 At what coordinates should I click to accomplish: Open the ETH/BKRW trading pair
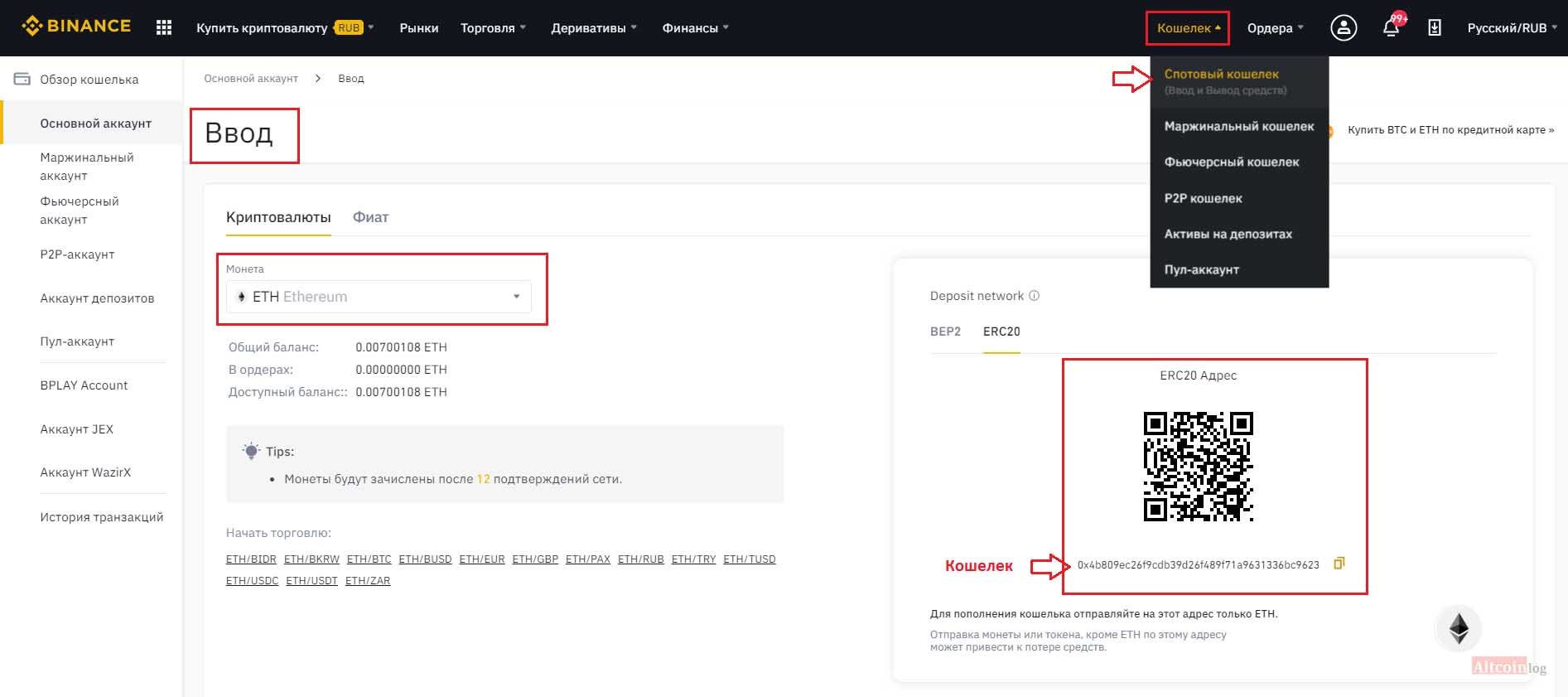[x=311, y=559]
